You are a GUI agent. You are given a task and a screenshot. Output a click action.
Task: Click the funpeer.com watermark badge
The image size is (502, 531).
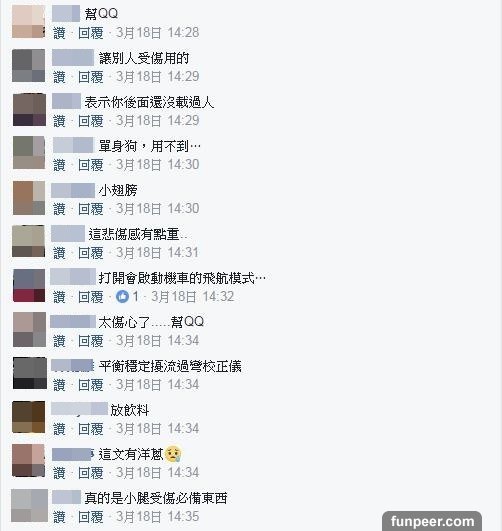pyautogui.click(x=432, y=521)
